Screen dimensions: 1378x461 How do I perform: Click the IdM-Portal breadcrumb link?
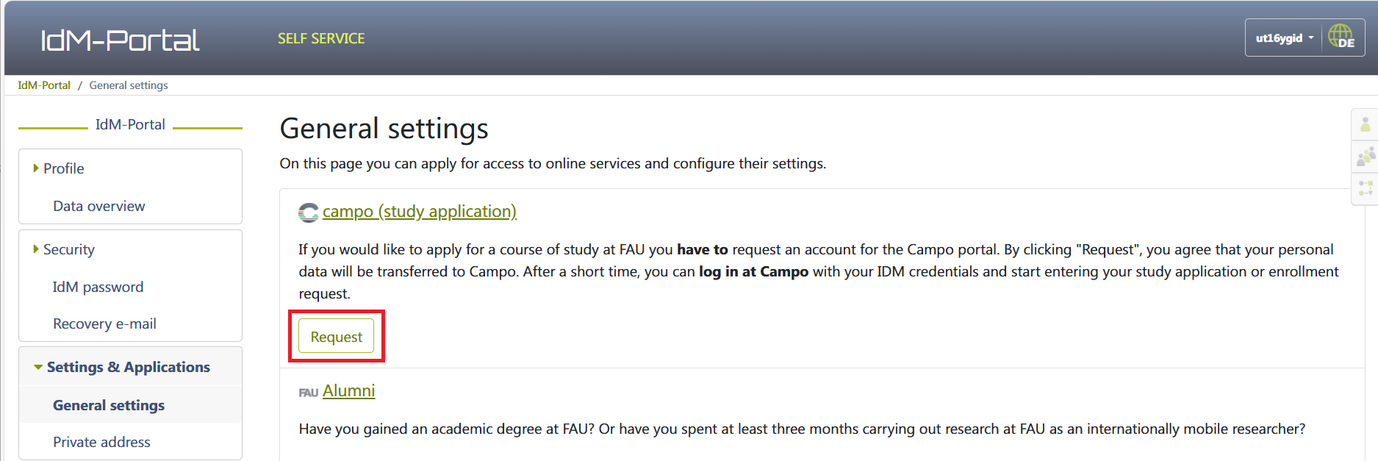44,85
